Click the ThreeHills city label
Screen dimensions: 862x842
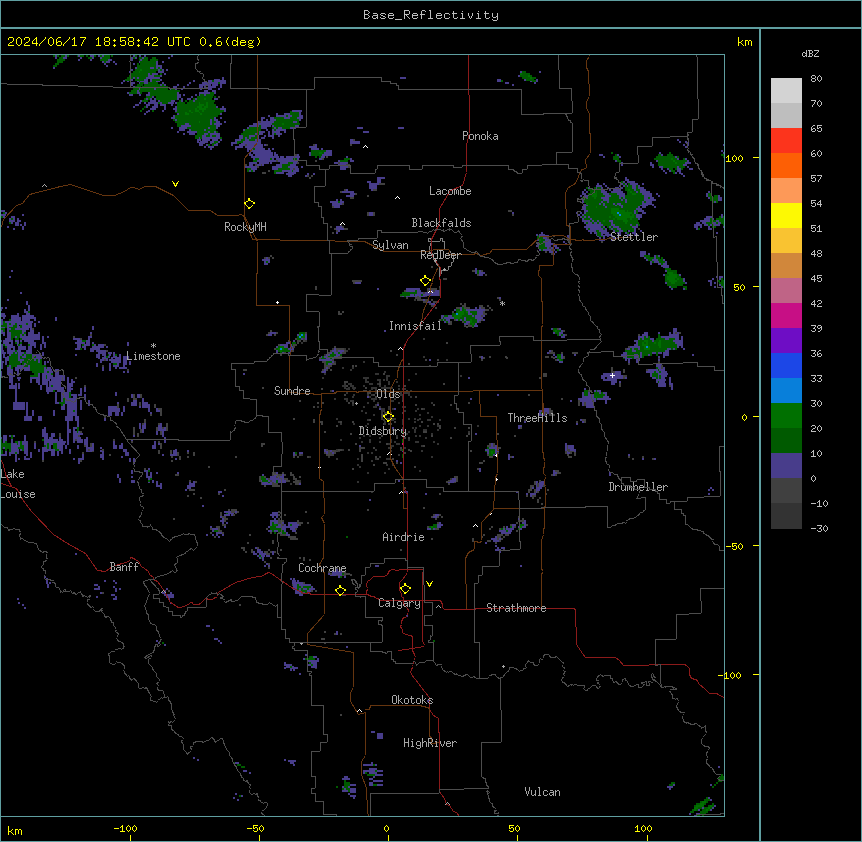tap(537, 418)
